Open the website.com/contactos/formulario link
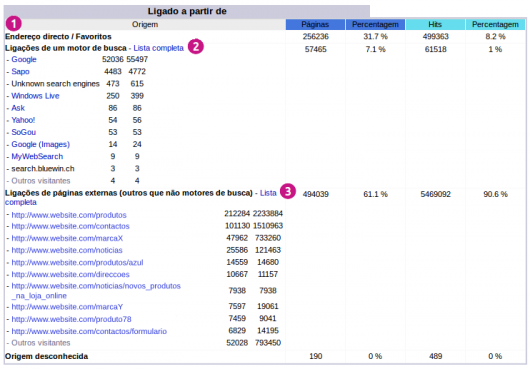Image resolution: width=530 pixels, height=369 pixels. click(x=89, y=331)
